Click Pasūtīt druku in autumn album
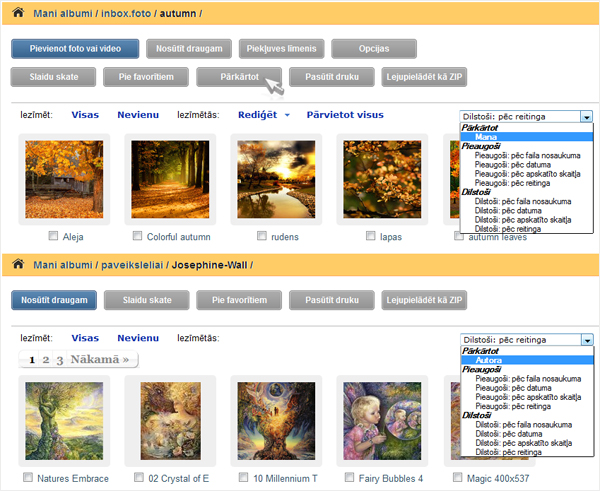600x491 pixels. [332, 77]
